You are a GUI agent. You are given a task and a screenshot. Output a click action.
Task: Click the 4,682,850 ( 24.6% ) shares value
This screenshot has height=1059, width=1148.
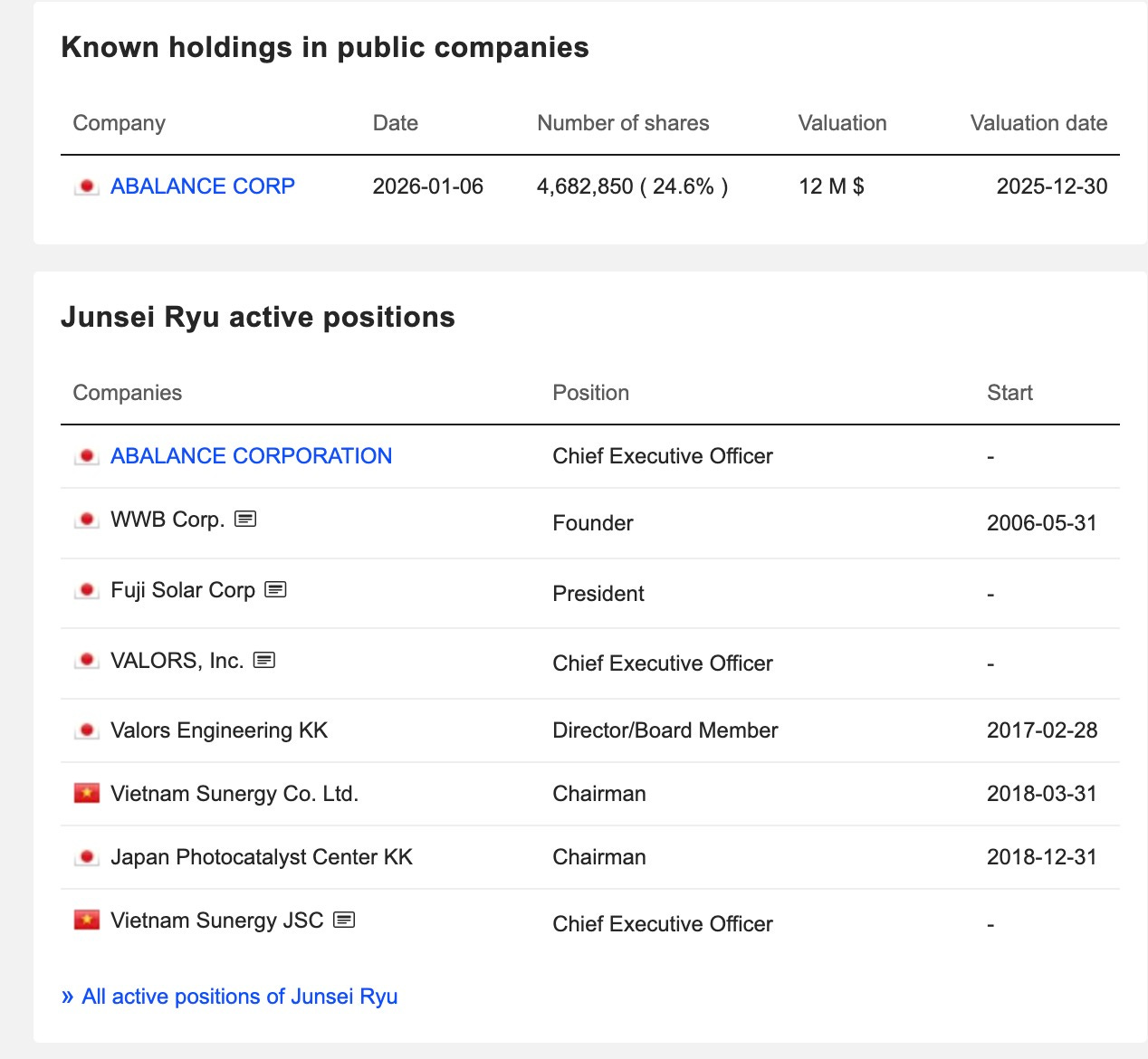coord(633,186)
